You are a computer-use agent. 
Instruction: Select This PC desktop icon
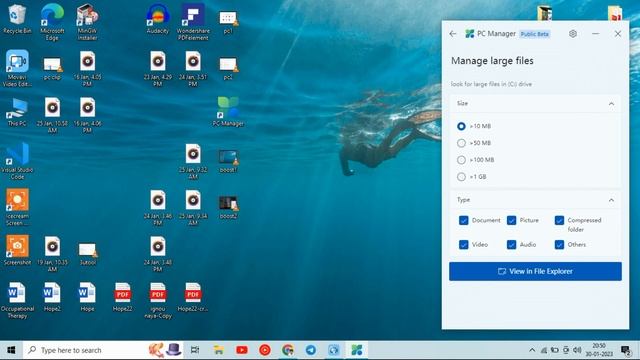pyautogui.click(x=17, y=112)
